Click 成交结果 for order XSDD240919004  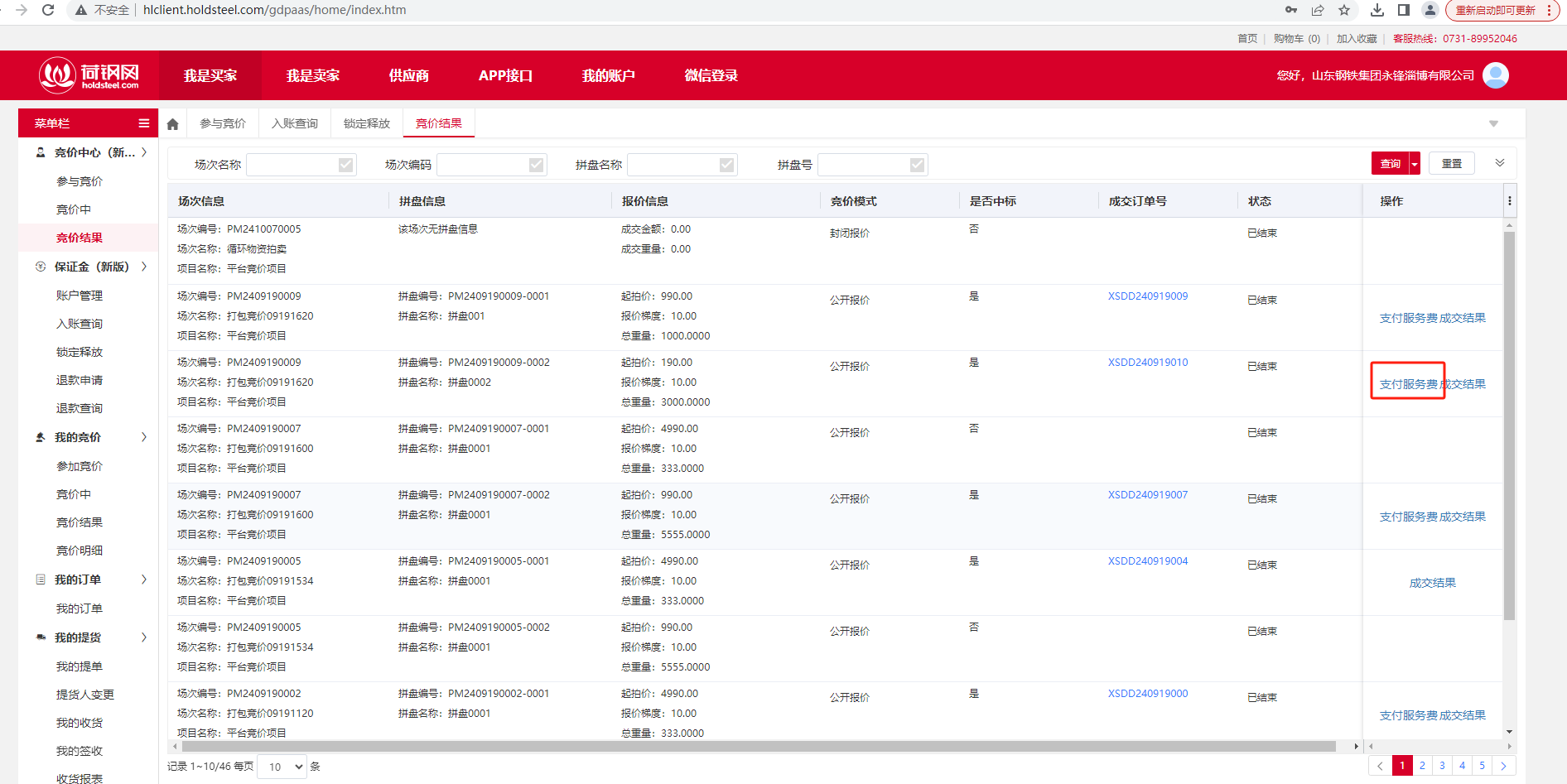[1433, 583]
